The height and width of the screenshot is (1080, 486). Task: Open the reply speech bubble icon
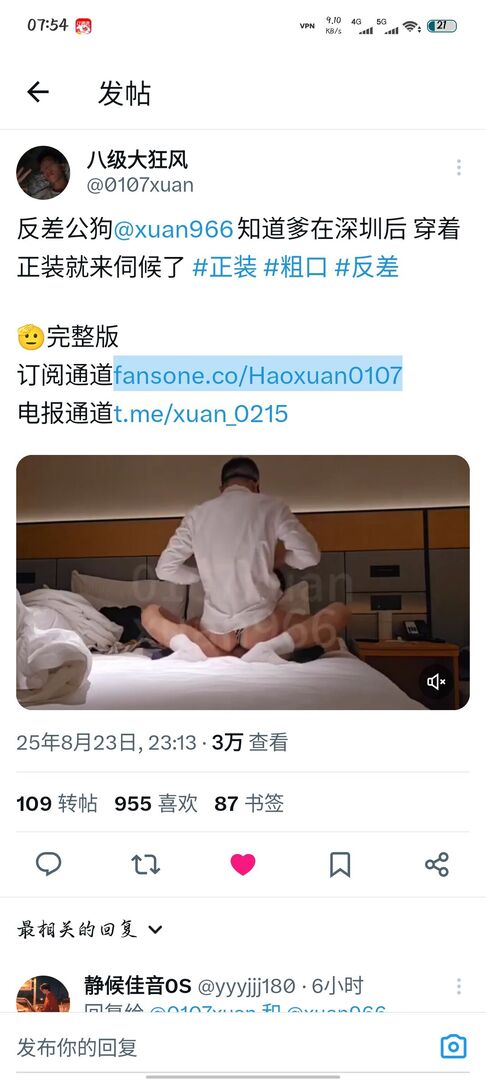pos(48,864)
